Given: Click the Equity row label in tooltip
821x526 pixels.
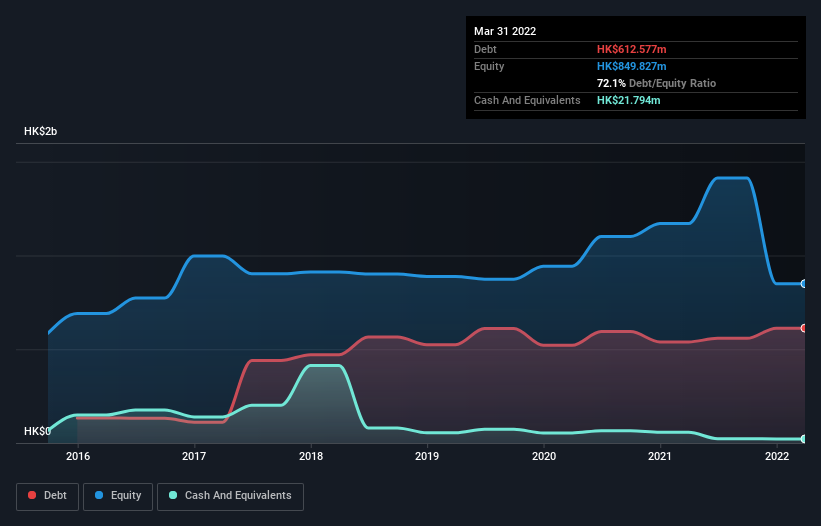Looking at the screenshot, I should (x=489, y=66).
